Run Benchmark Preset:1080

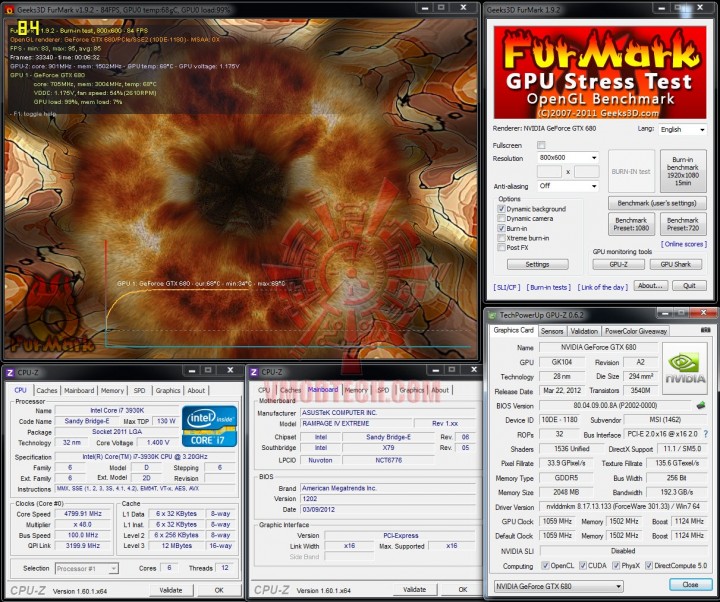(631, 224)
